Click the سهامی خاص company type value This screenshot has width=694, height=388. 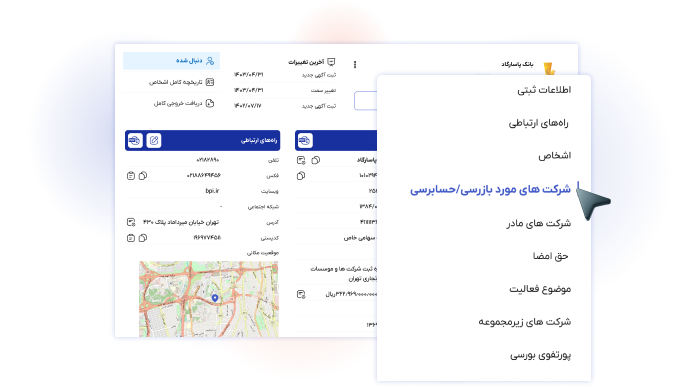[x=360, y=238]
